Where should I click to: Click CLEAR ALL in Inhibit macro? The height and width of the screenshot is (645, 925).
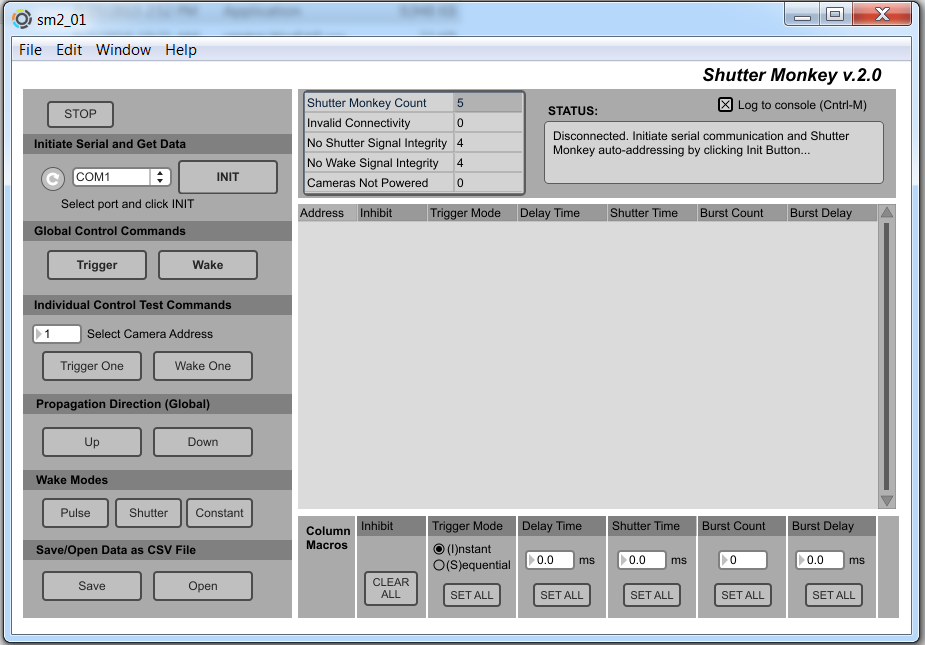click(x=391, y=588)
